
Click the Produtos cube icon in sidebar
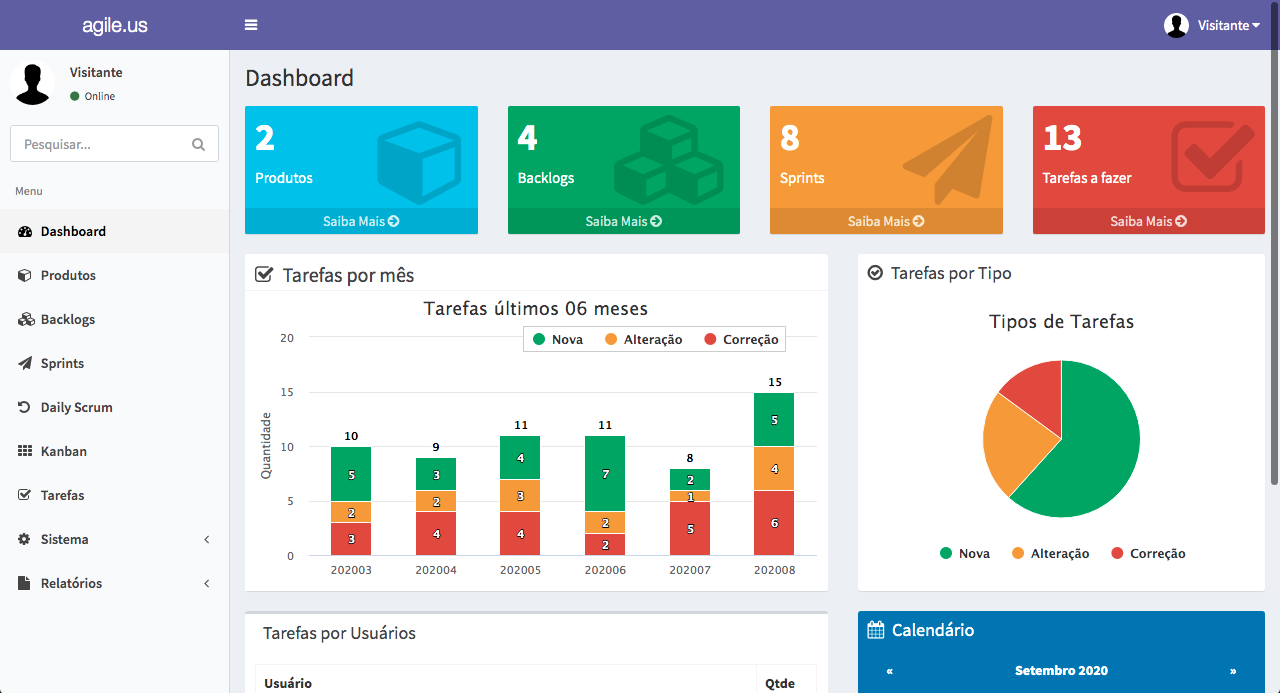25,275
